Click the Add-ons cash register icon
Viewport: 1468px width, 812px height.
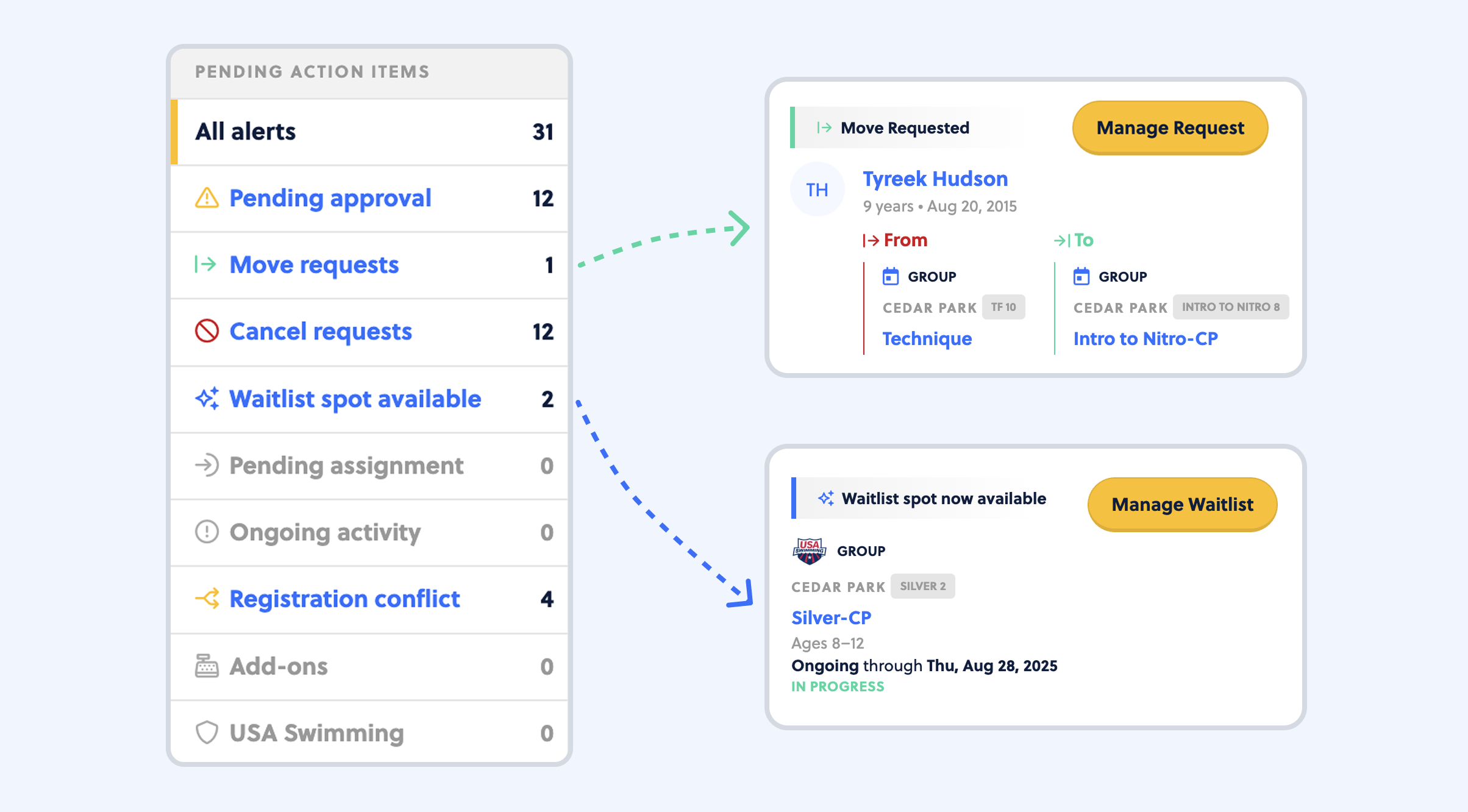point(207,666)
